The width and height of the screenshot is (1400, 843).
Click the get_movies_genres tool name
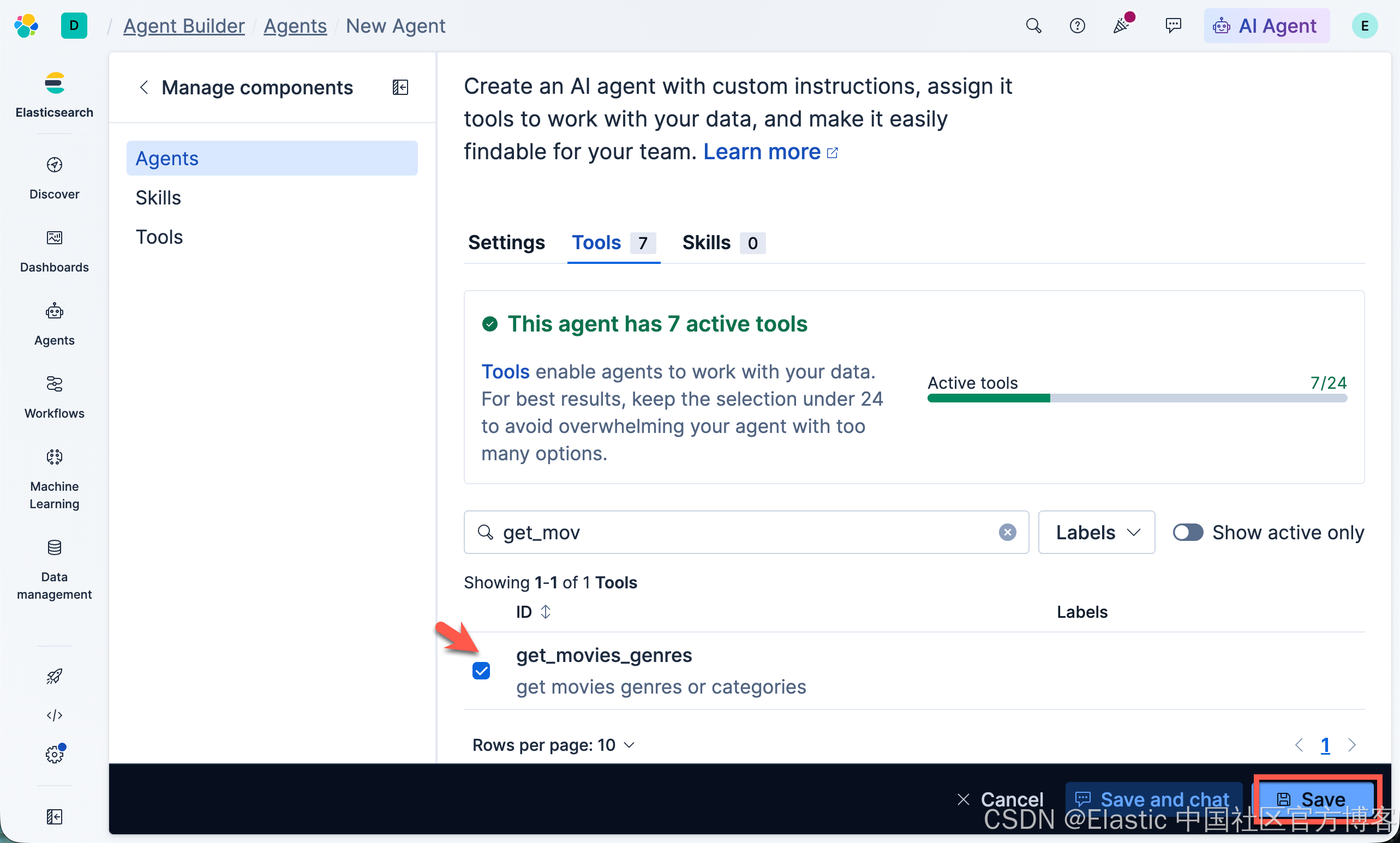click(x=604, y=654)
